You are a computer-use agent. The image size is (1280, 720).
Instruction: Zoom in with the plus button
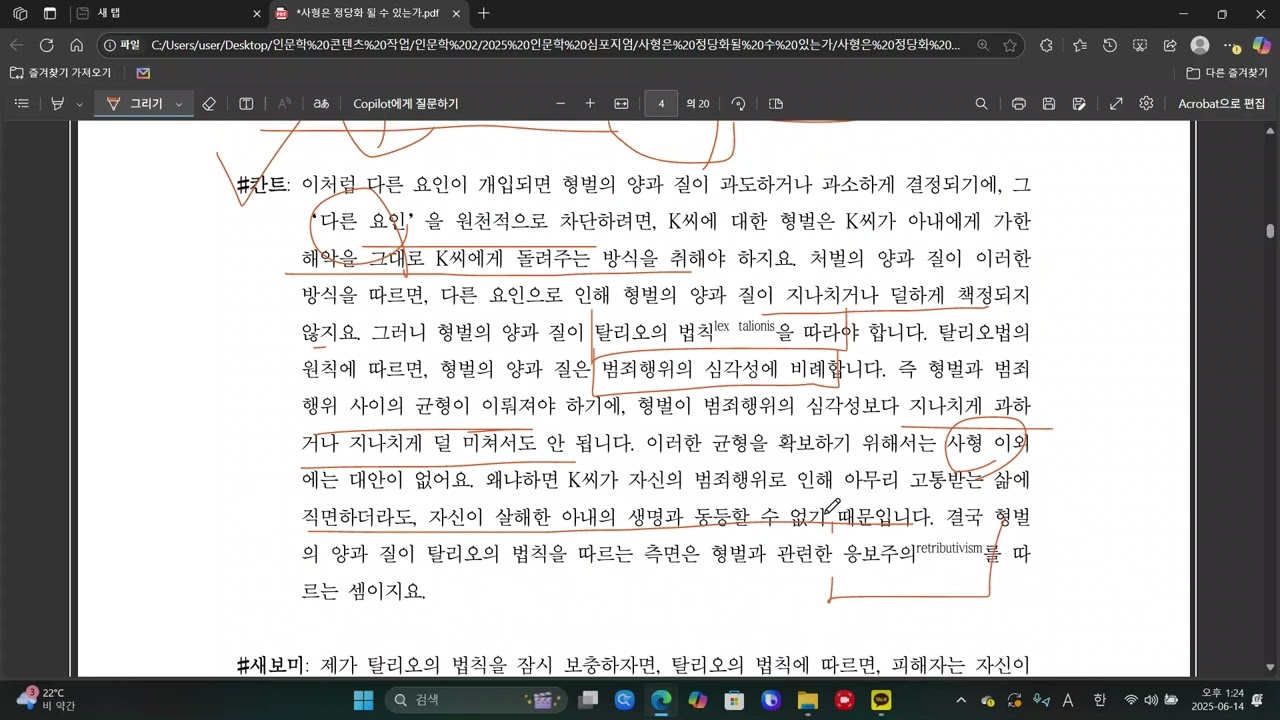tap(590, 104)
